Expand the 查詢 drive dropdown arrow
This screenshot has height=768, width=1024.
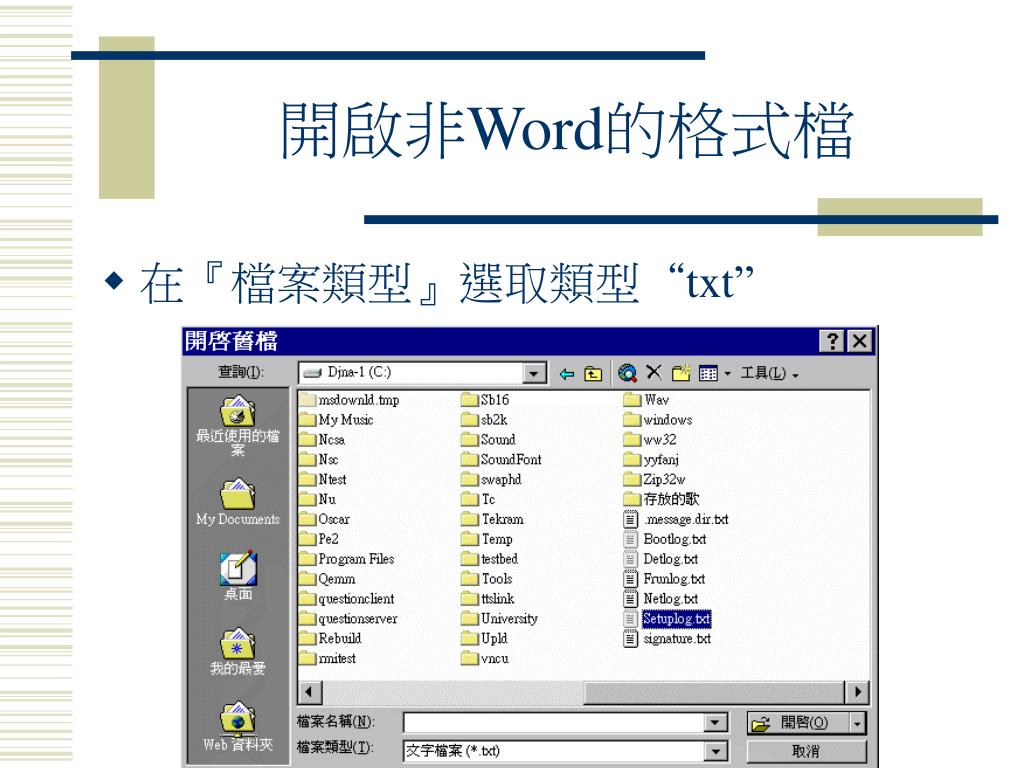[534, 373]
